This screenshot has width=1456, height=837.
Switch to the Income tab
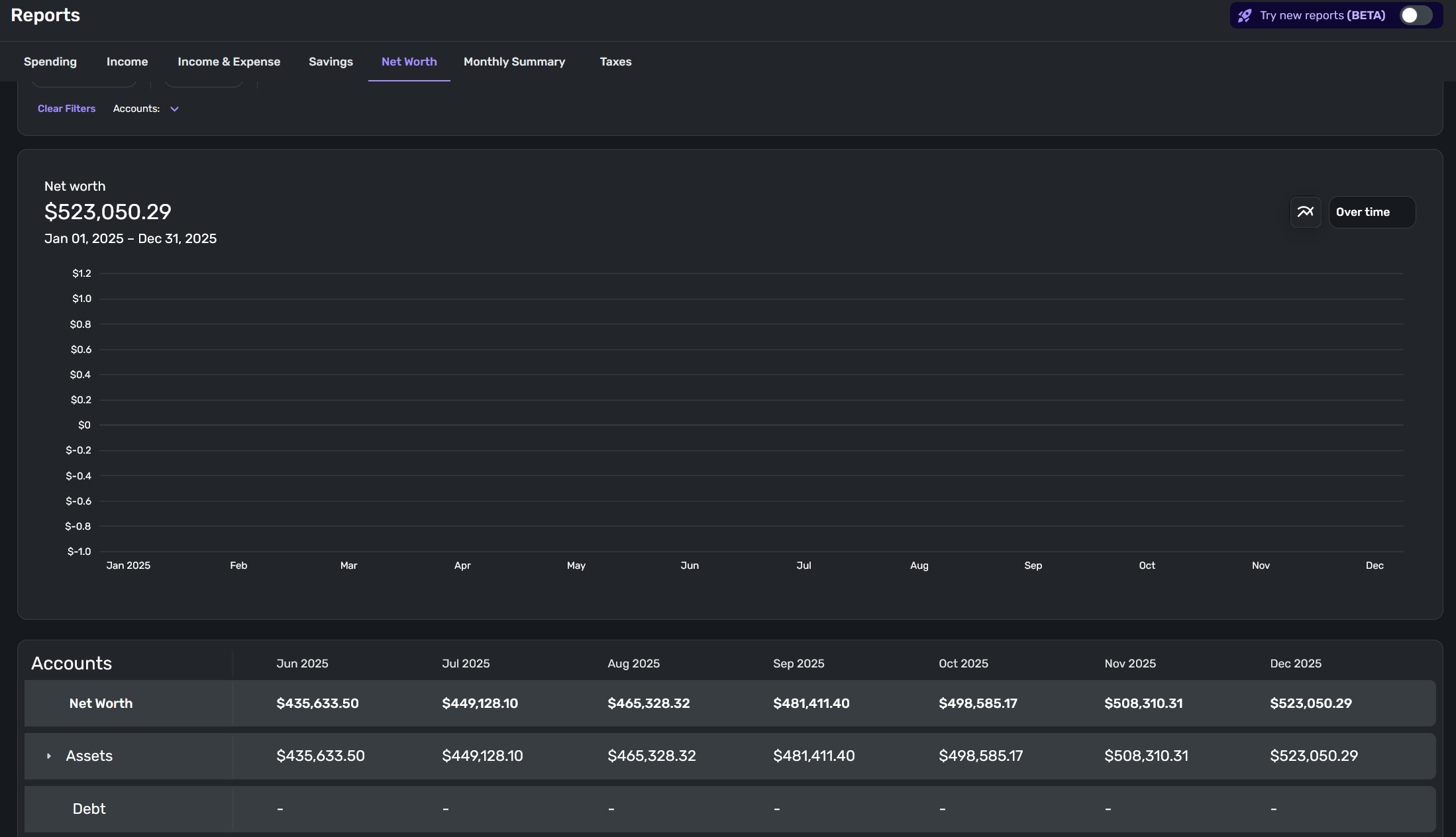(x=127, y=62)
